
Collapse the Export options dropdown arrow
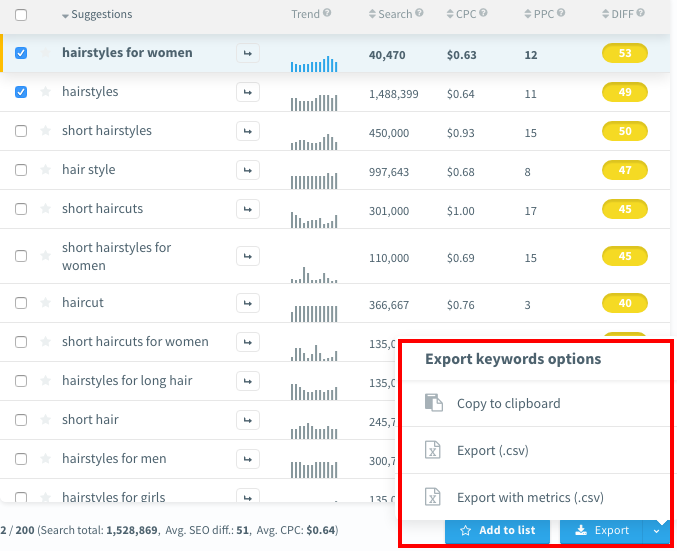656,531
